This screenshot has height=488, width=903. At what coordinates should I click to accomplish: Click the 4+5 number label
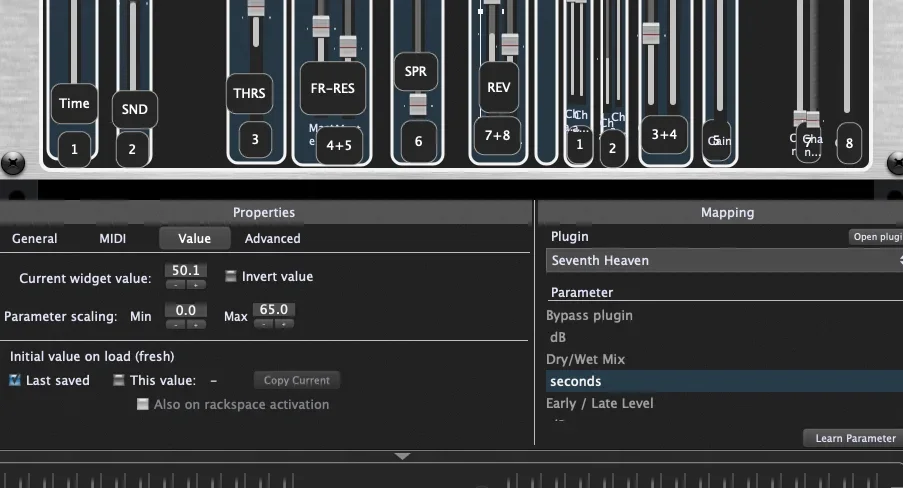339,146
